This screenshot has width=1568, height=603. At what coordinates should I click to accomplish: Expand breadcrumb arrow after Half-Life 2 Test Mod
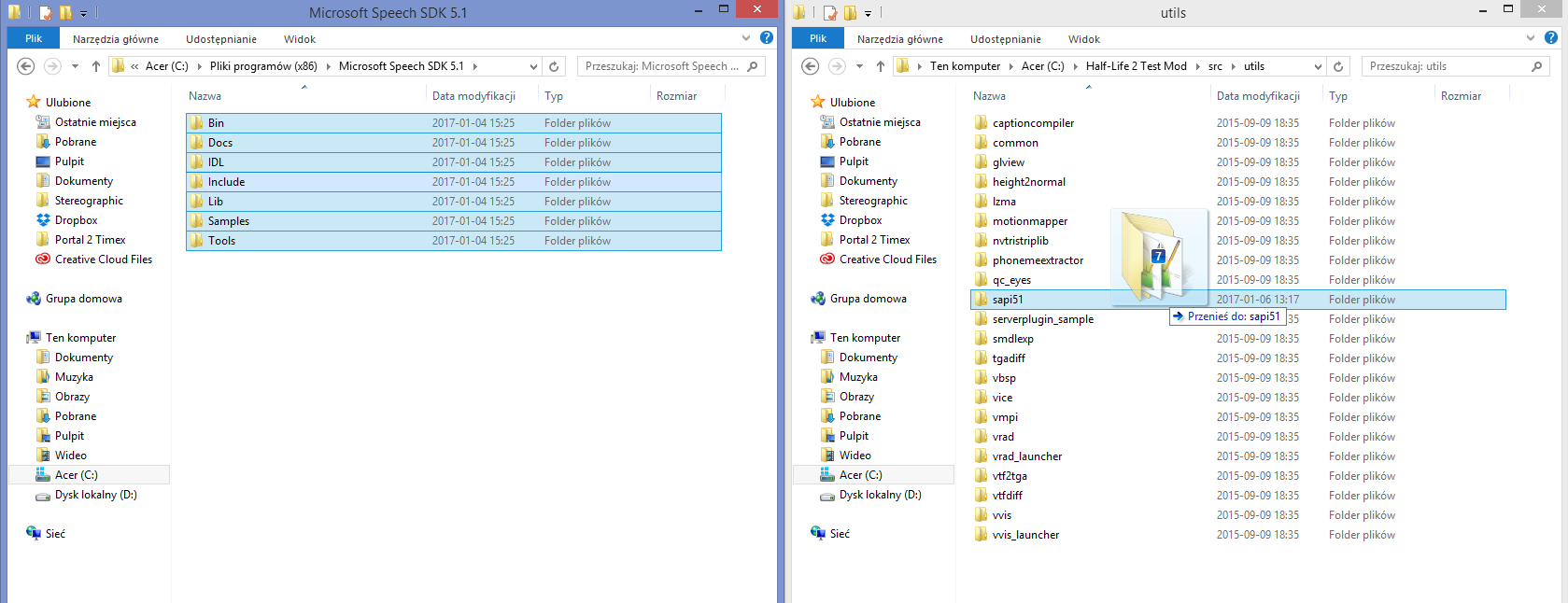pos(1197,66)
